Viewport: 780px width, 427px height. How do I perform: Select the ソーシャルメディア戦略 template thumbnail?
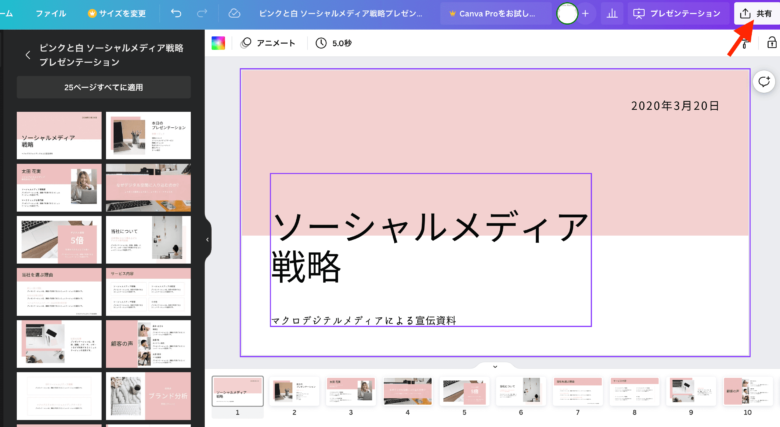tap(59, 135)
